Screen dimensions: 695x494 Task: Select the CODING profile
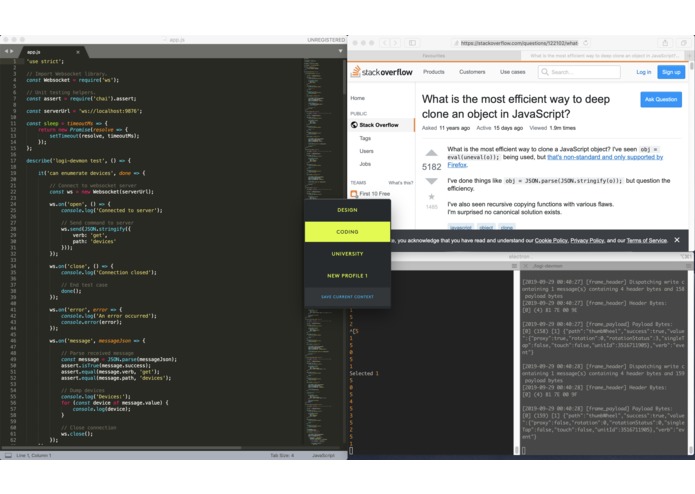(348, 232)
